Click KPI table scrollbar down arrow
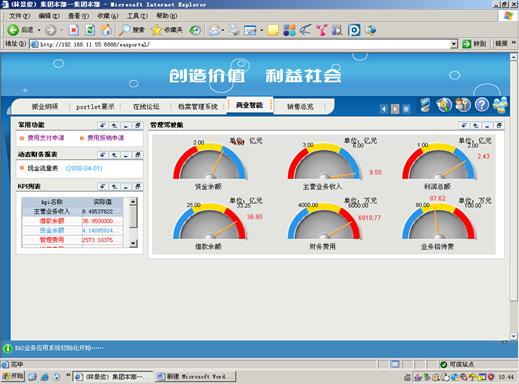Image resolution: width=519 pixels, height=384 pixels. point(133,243)
